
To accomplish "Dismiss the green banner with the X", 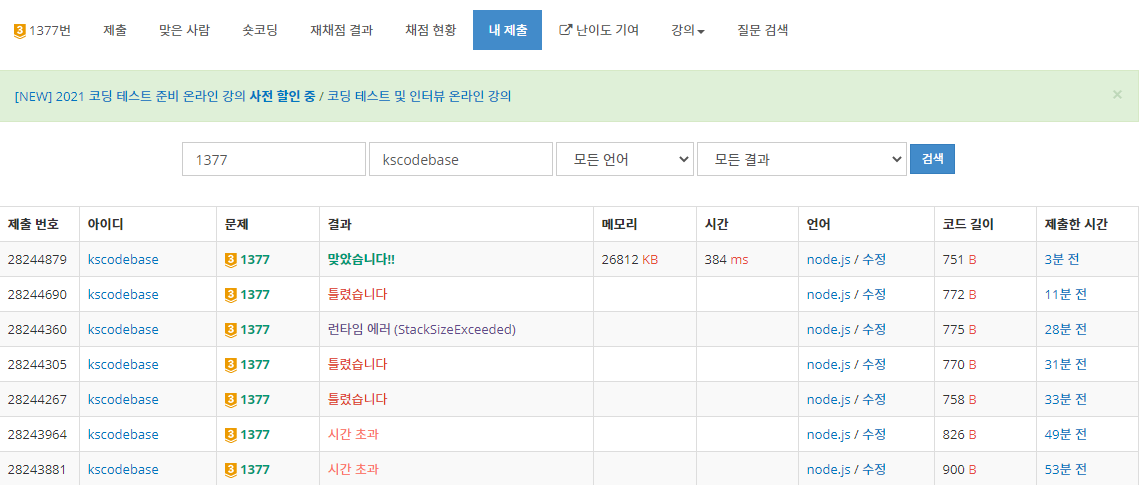I will tap(1117, 94).
